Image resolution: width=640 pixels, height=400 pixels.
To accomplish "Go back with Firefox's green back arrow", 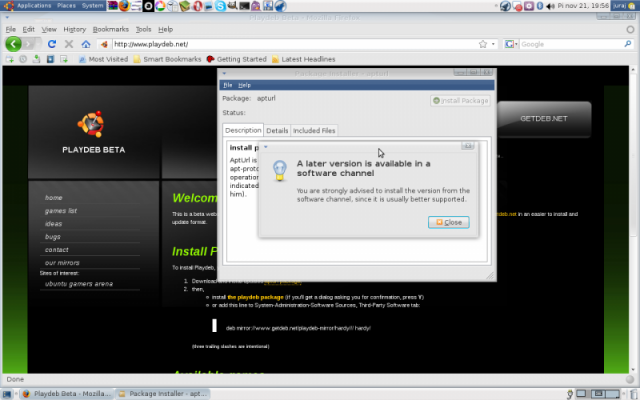I will pyautogui.click(x=13, y=44).
